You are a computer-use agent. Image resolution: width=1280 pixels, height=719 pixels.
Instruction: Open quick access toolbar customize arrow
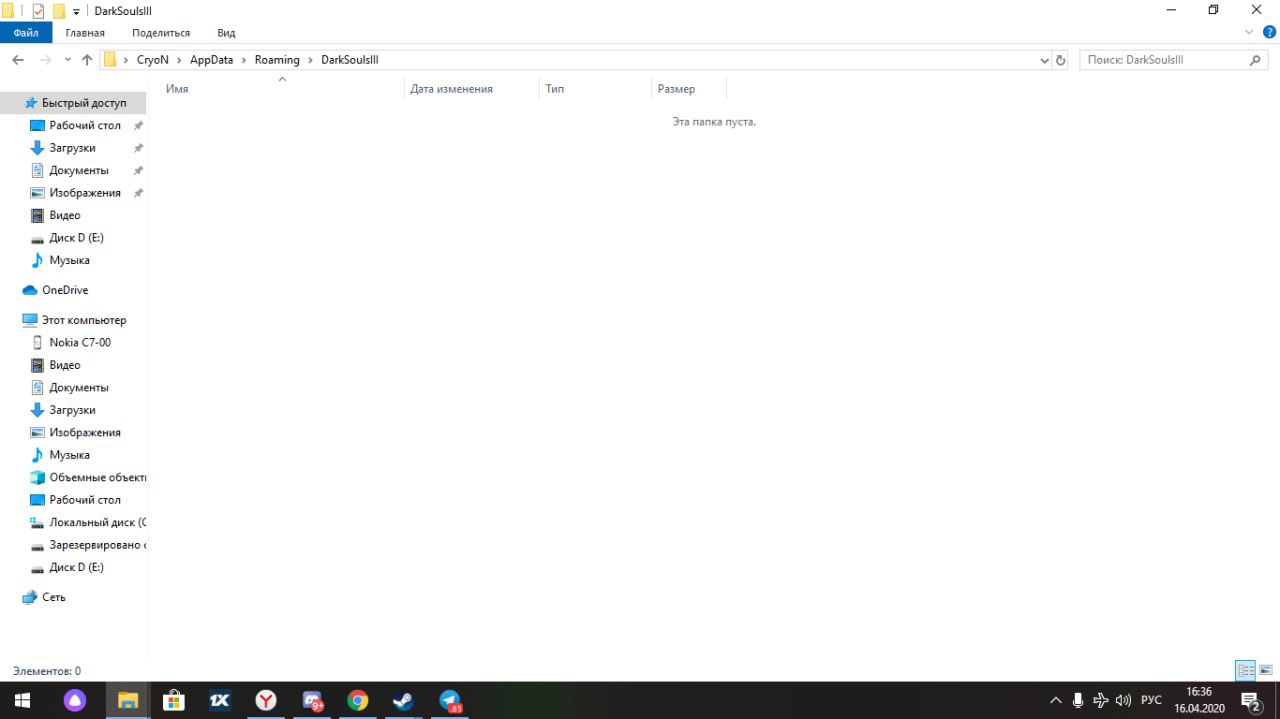coord(76,11)
